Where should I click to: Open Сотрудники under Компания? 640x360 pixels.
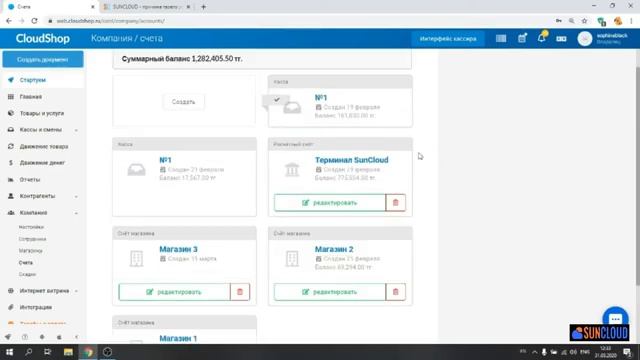[32, 239]
